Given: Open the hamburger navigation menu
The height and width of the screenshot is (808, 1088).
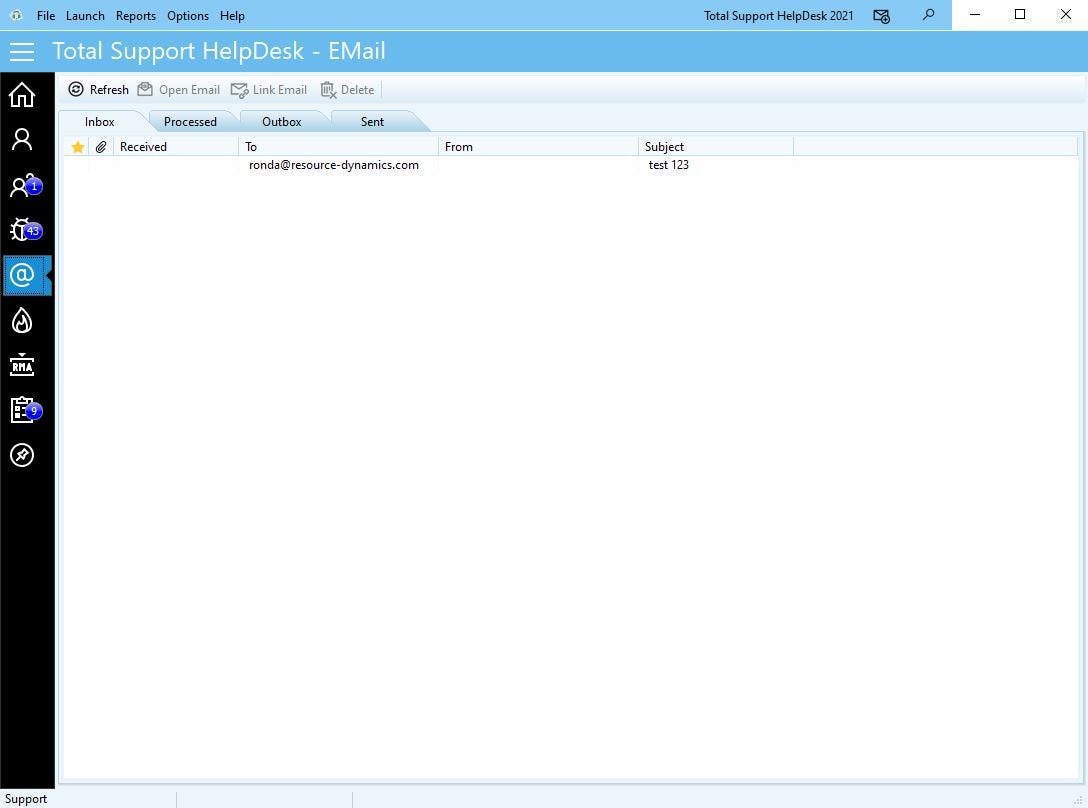Looking at the screenshot, I should pyautogui.click(x=22, y=51).
